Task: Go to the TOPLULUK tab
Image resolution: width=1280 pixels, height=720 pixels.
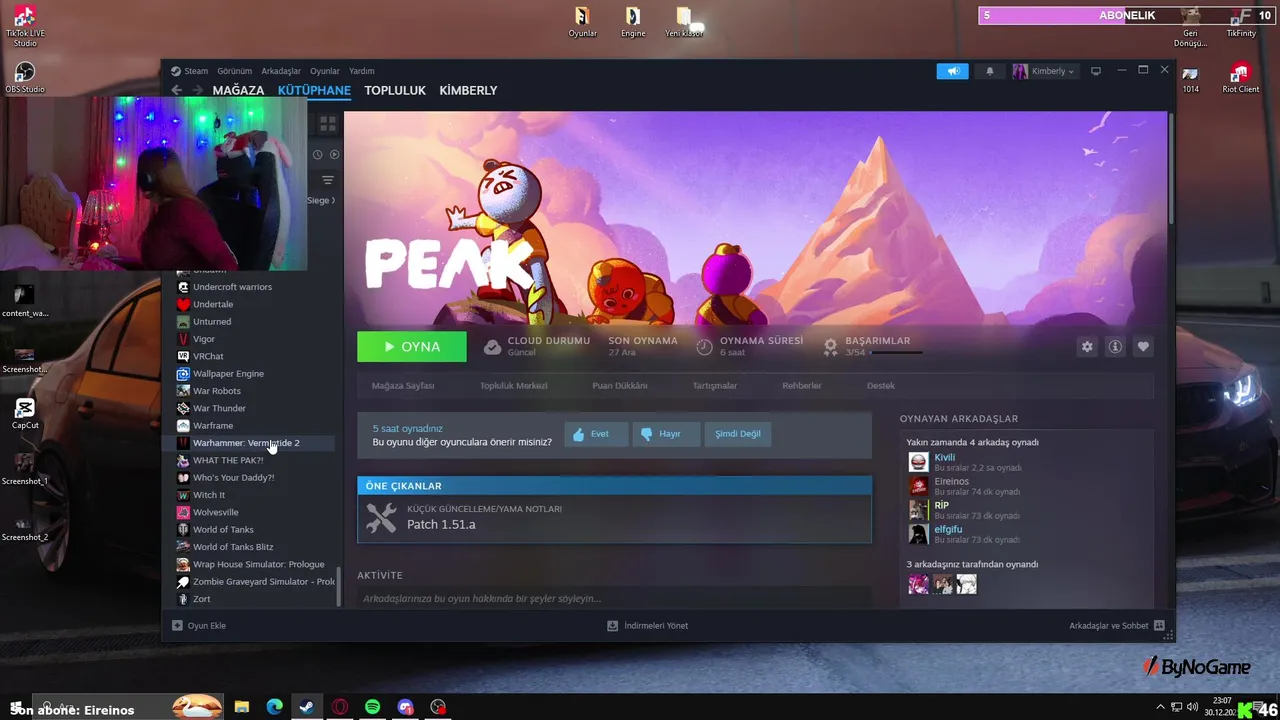Action: pos(395,90)
